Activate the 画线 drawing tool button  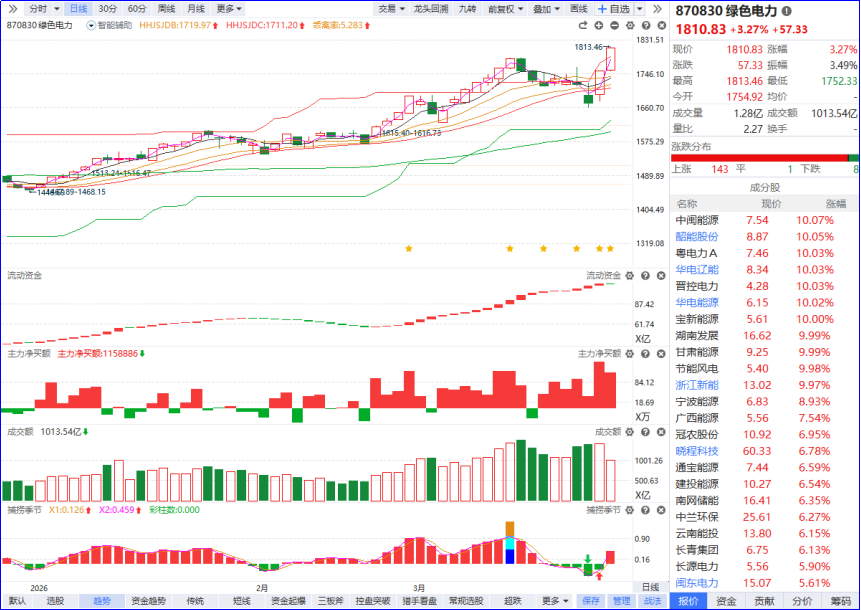[579, 9]
